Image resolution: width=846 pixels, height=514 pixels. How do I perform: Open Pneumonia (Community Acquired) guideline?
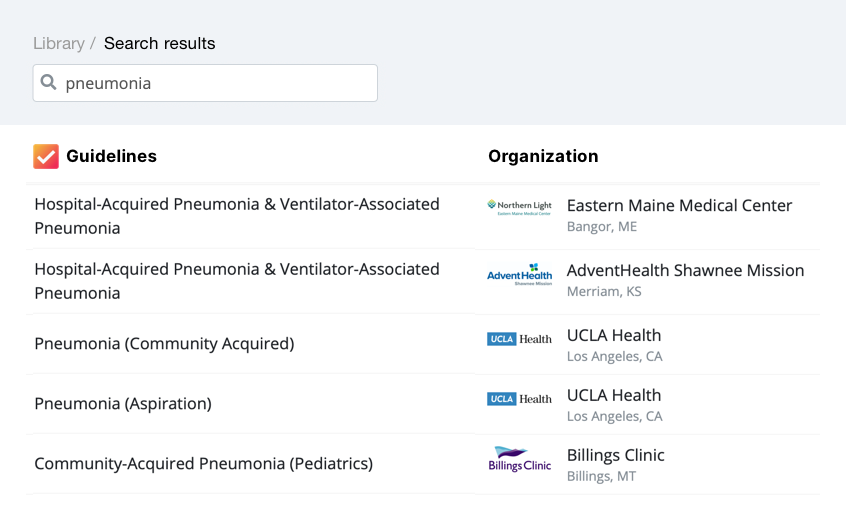(164, 344)
